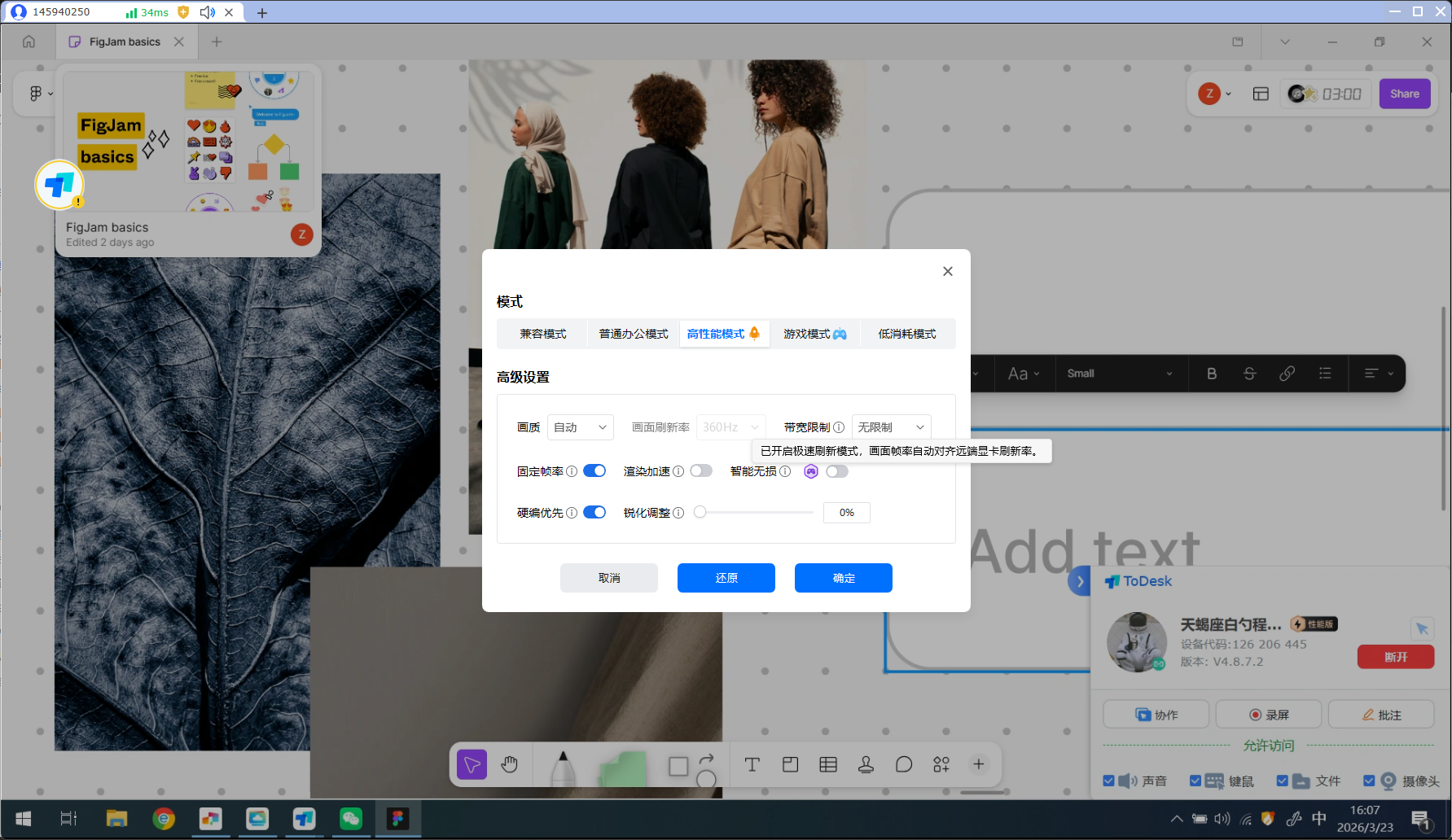Screen dimensions: 1452x840
Task: Open the FigJam basics file thumbnail
Action: 188,142
